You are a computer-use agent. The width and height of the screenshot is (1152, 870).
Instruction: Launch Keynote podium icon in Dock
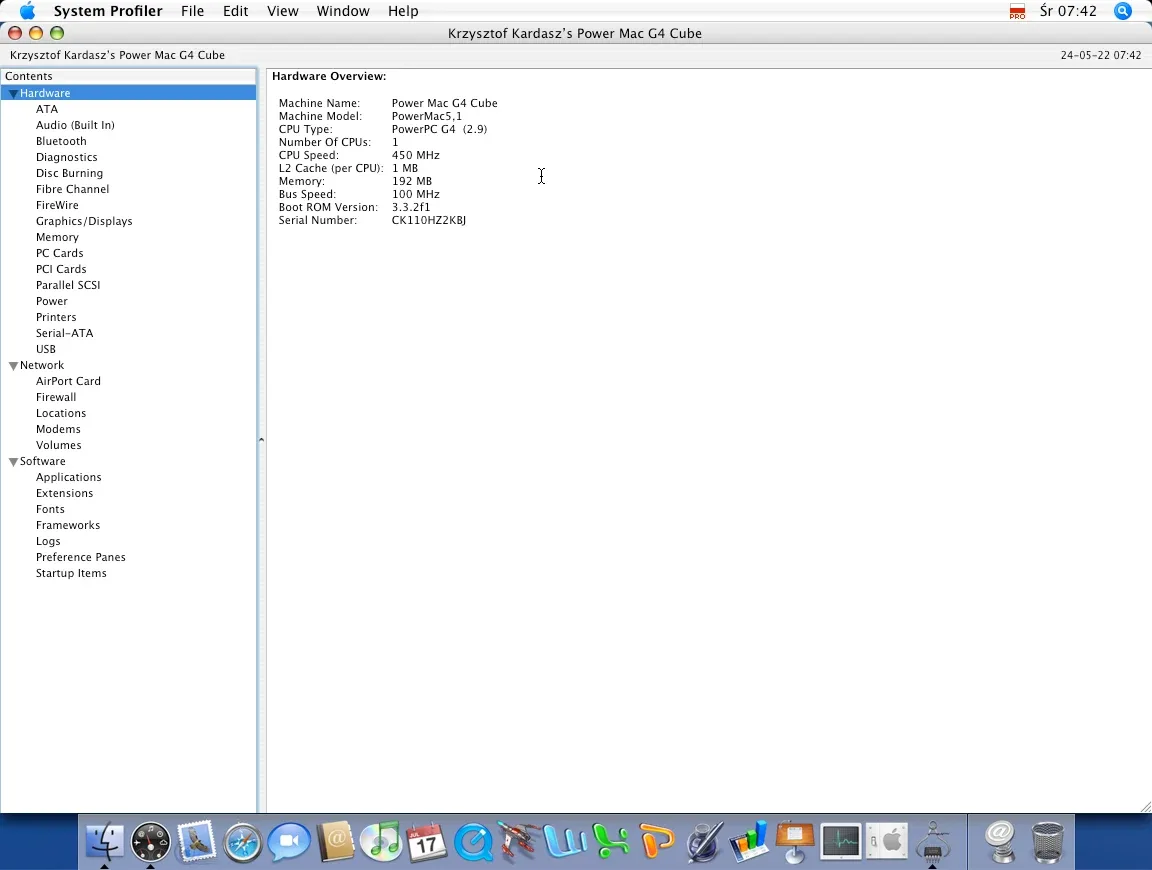[x=795, y=842]
